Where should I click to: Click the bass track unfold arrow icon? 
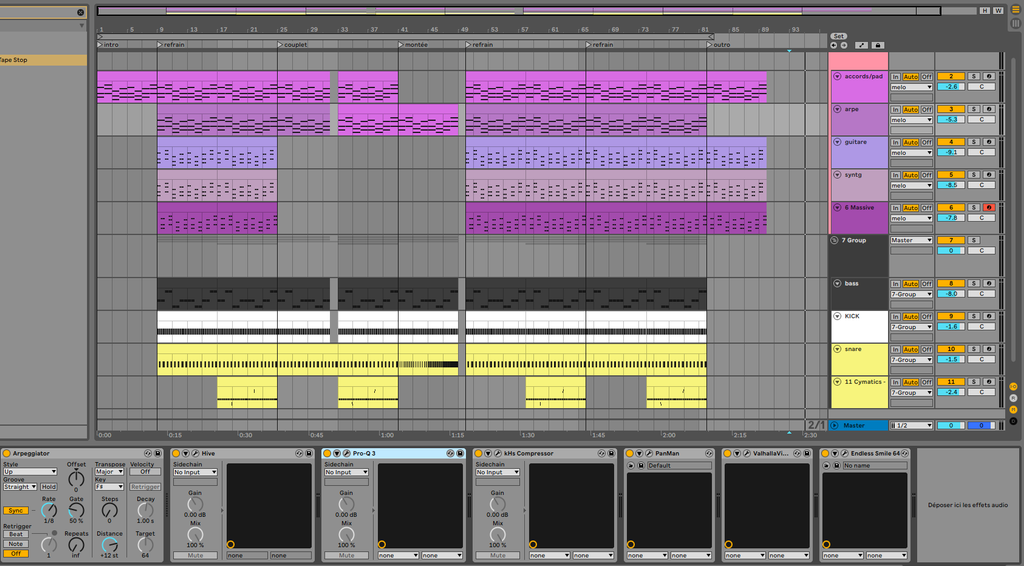tap(837, 283)
